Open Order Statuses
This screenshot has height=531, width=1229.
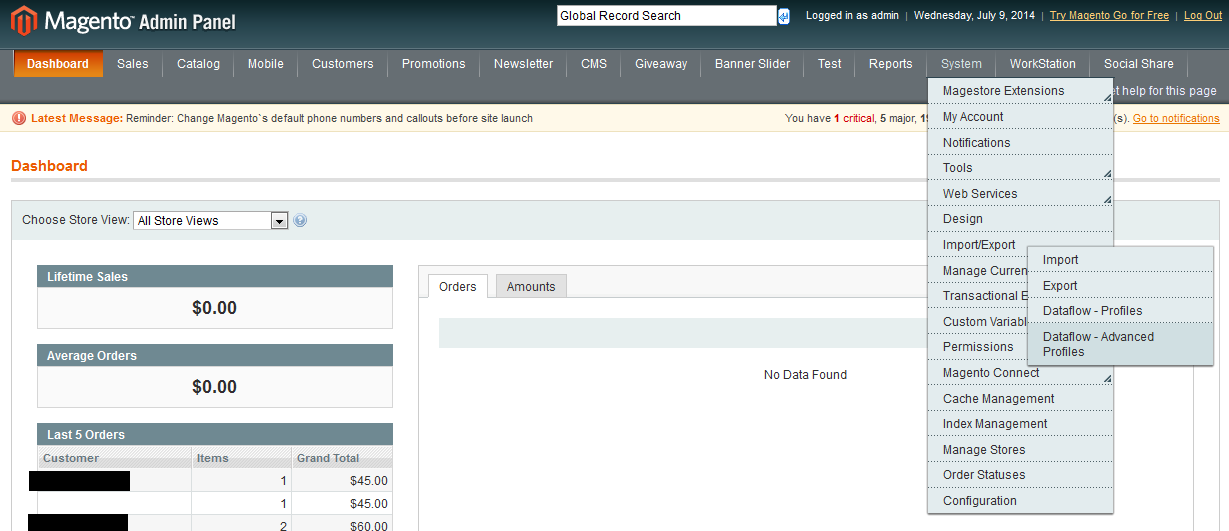(1020, 475)
